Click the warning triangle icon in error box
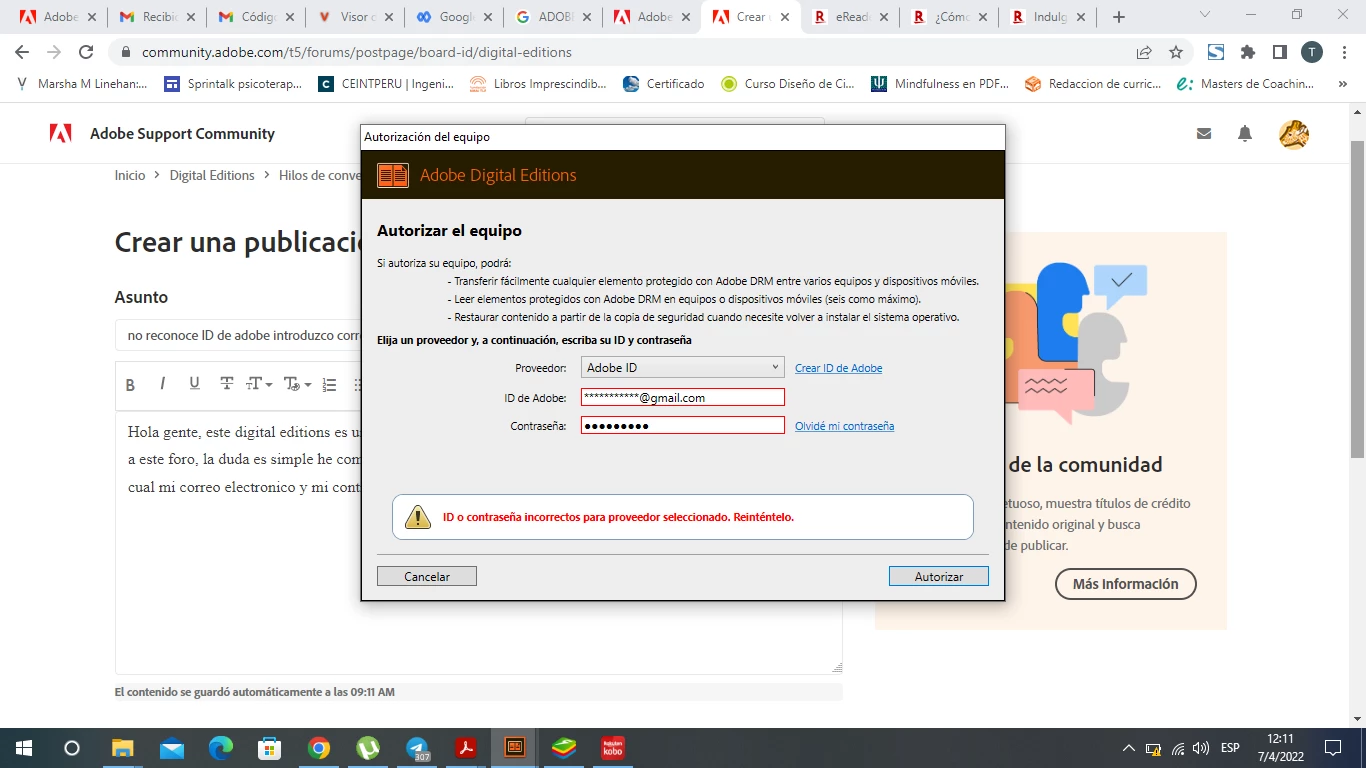 point(417,517)
